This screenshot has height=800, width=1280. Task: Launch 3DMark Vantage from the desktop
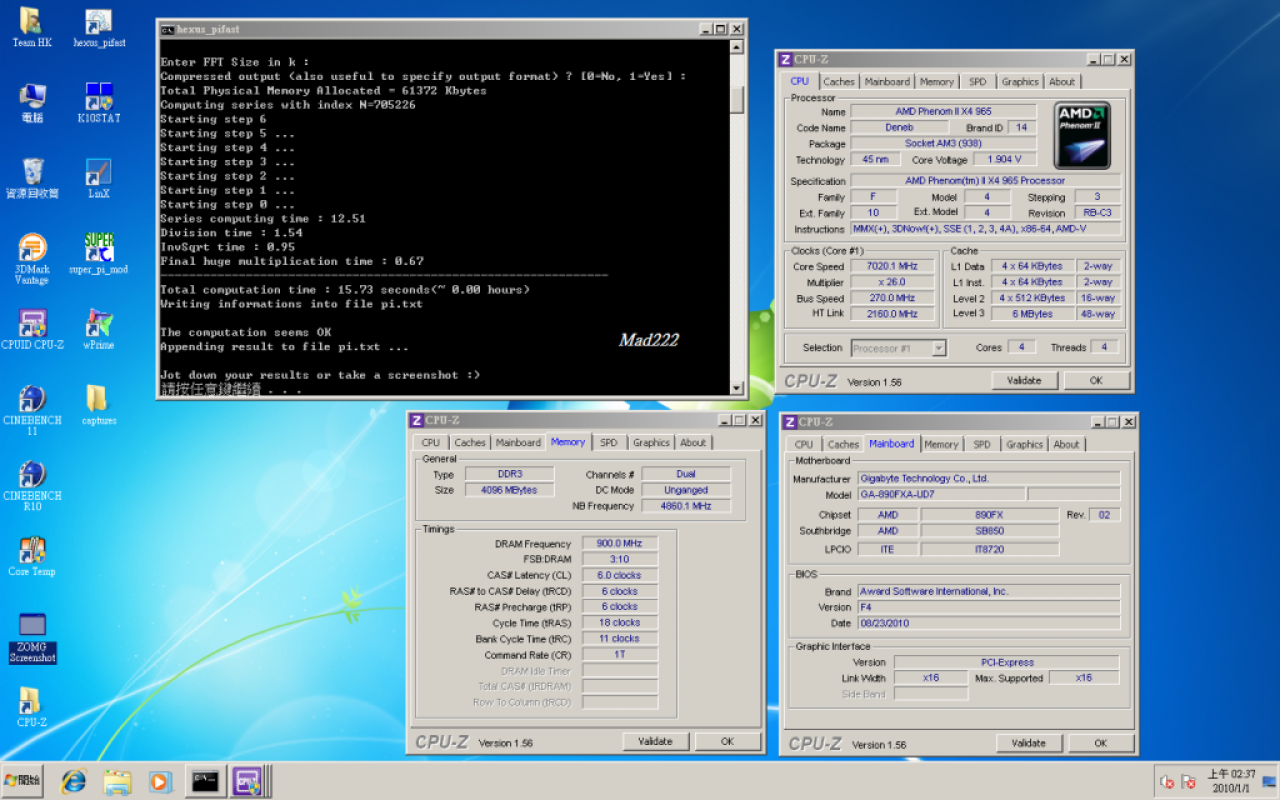32,260
